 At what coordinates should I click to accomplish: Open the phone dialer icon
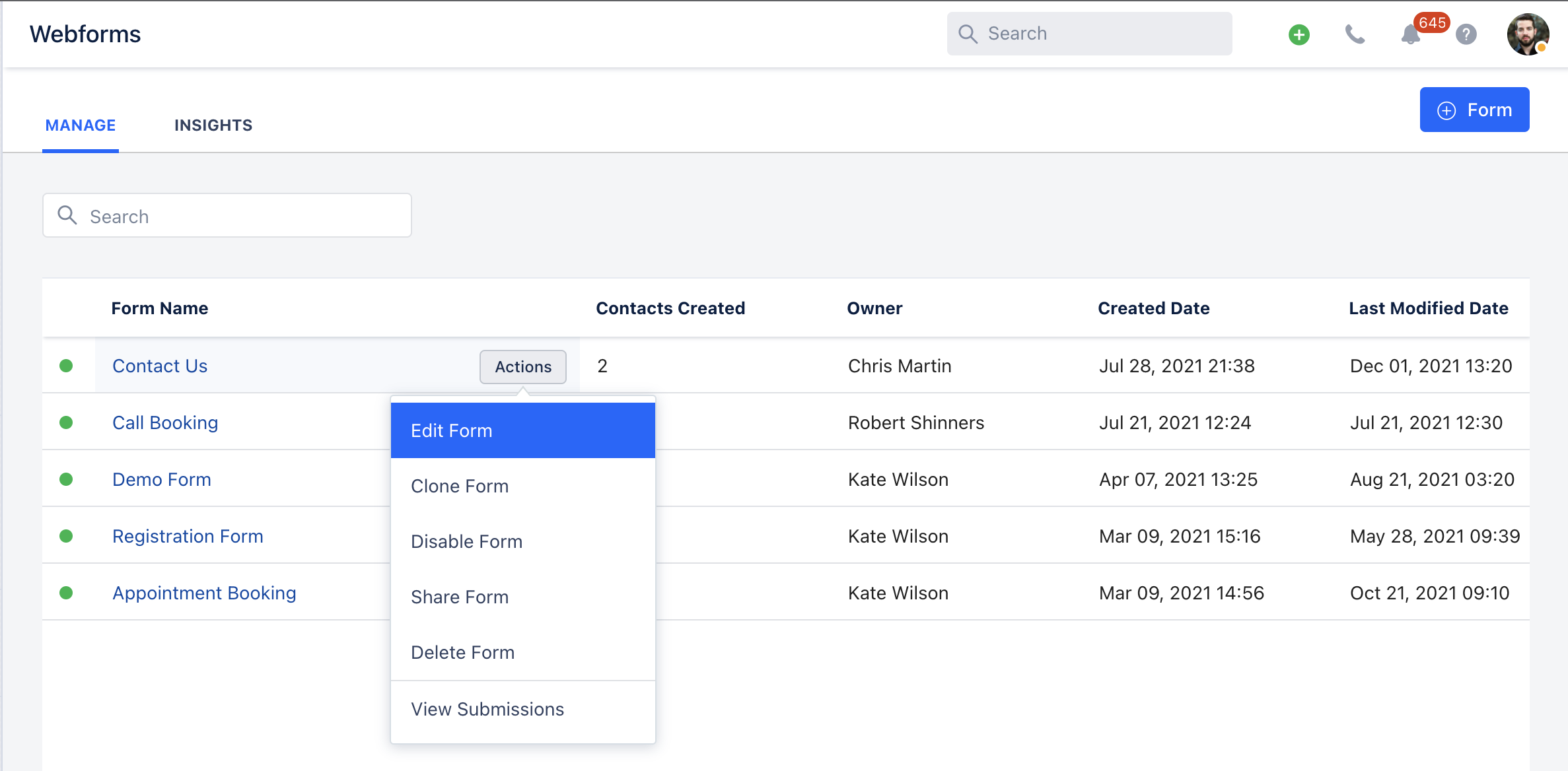(x=1355, y=34)
